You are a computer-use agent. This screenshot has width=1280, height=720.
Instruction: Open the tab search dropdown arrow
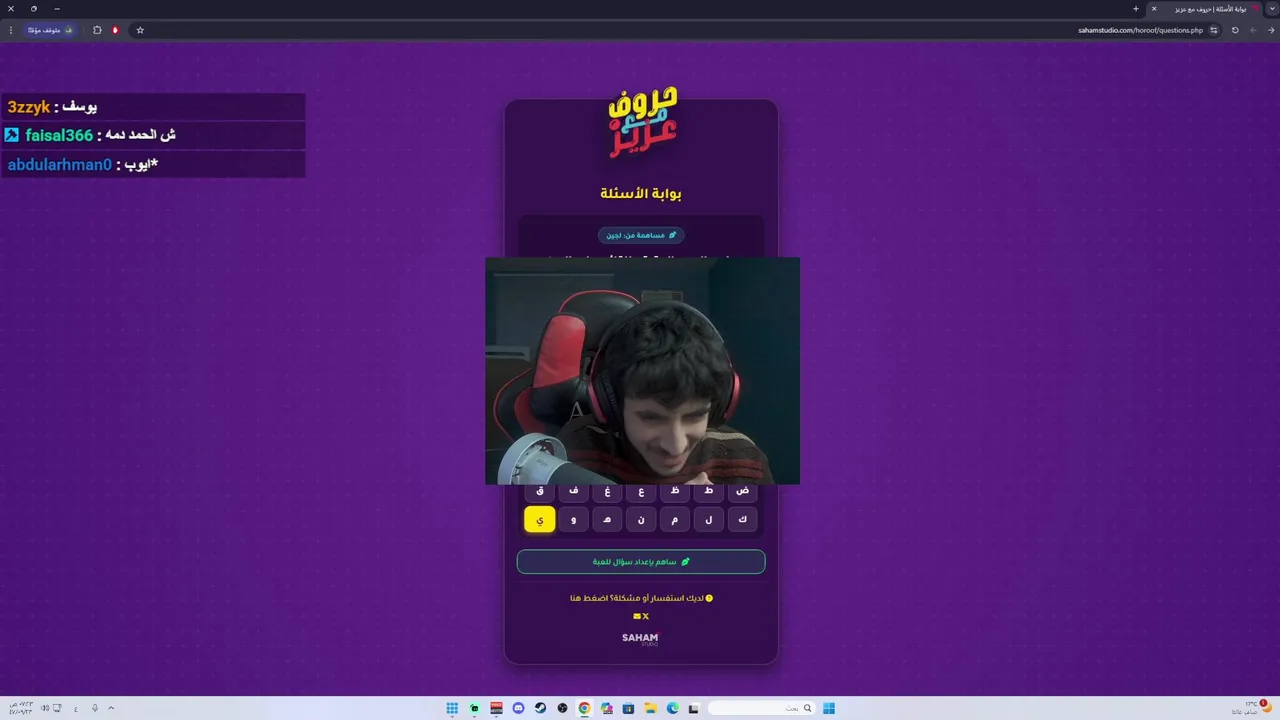coord(1271,9)
